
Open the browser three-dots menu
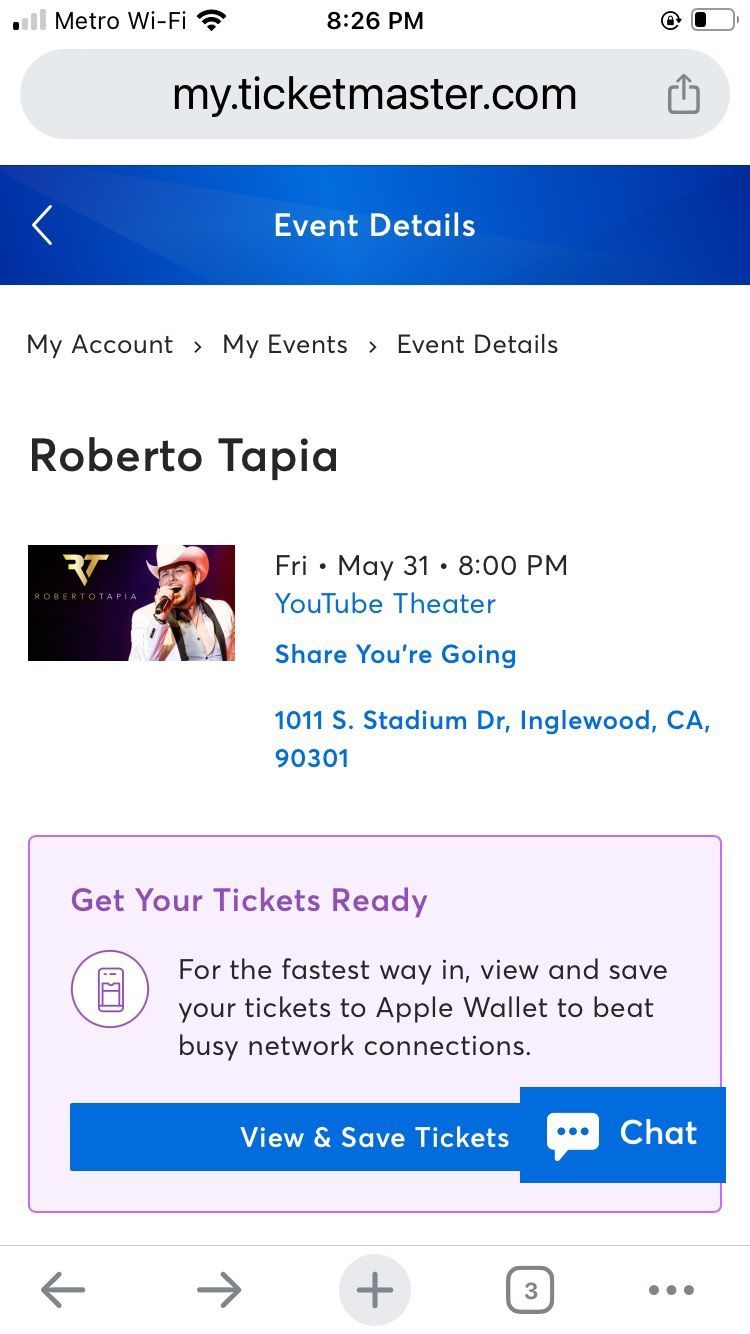click(671, 1290)
